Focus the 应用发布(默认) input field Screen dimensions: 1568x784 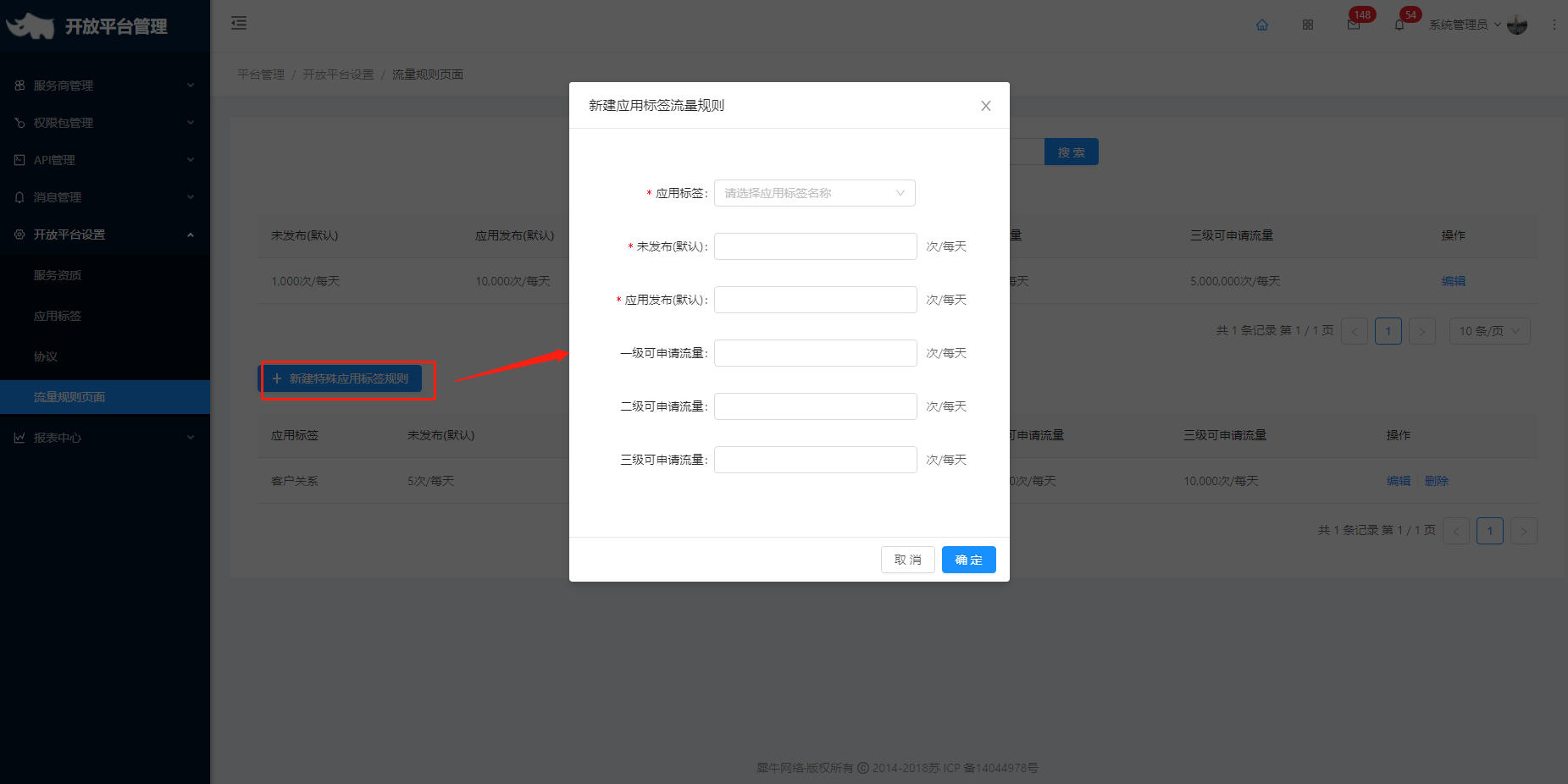pos(816,300)
